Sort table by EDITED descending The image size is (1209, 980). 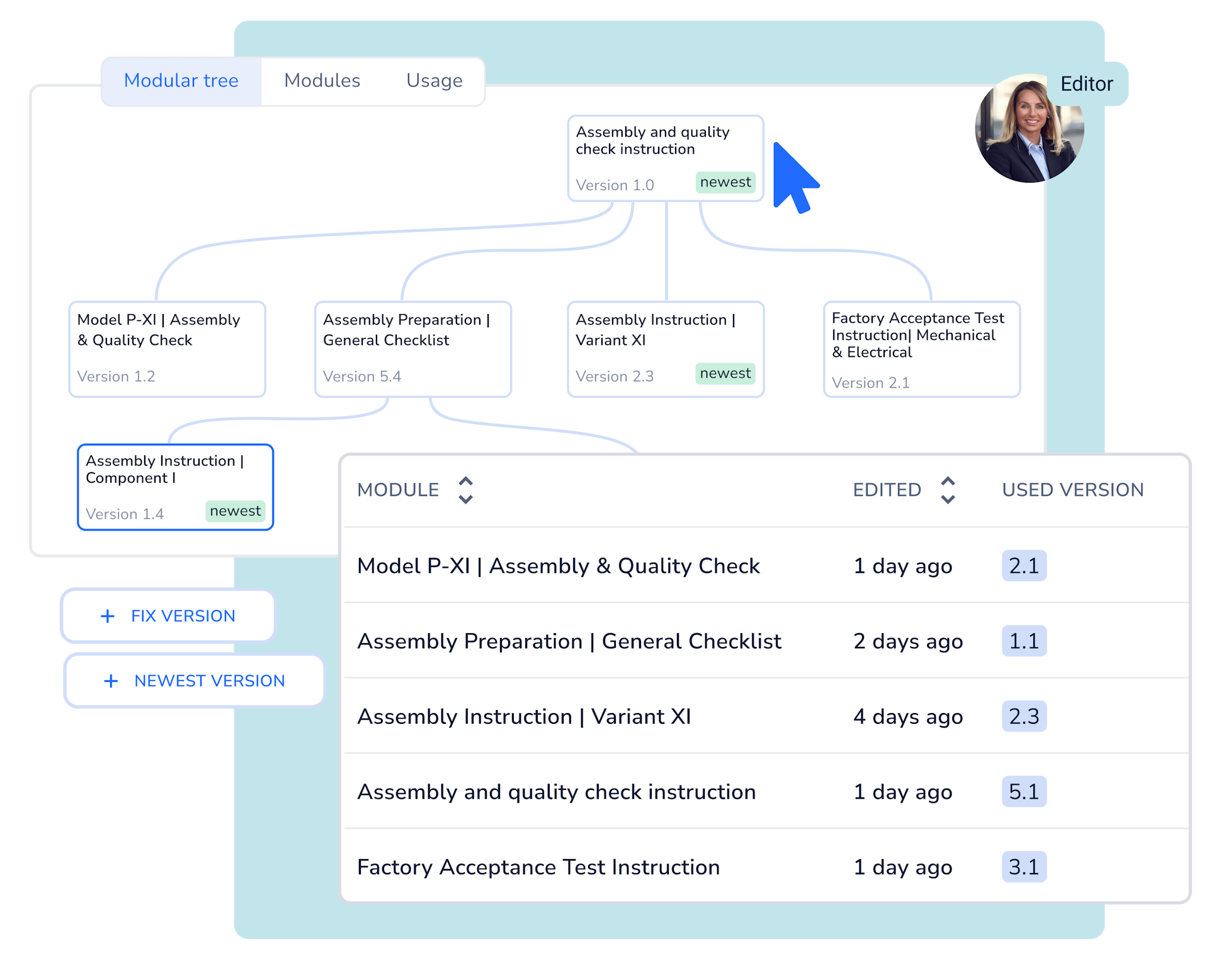point(949,498)
